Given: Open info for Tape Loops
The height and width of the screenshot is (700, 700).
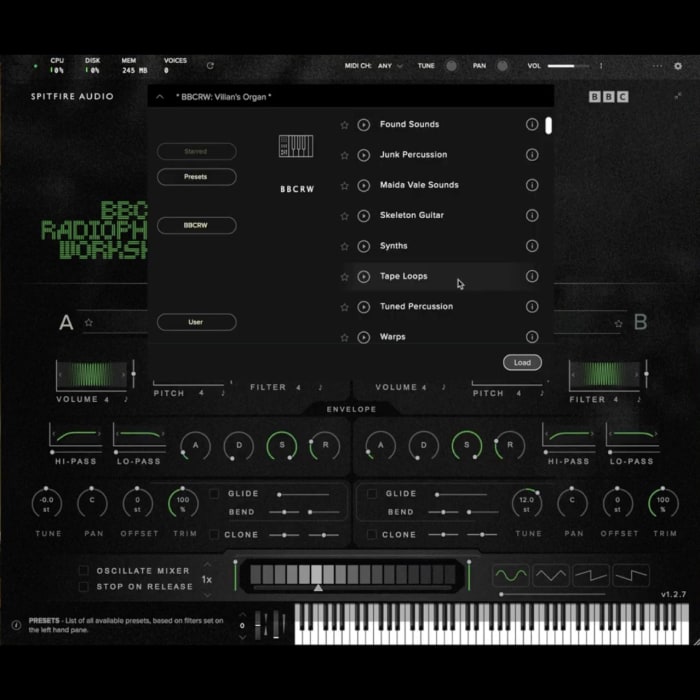Looking at the screenshot, I should pos(532,276).
